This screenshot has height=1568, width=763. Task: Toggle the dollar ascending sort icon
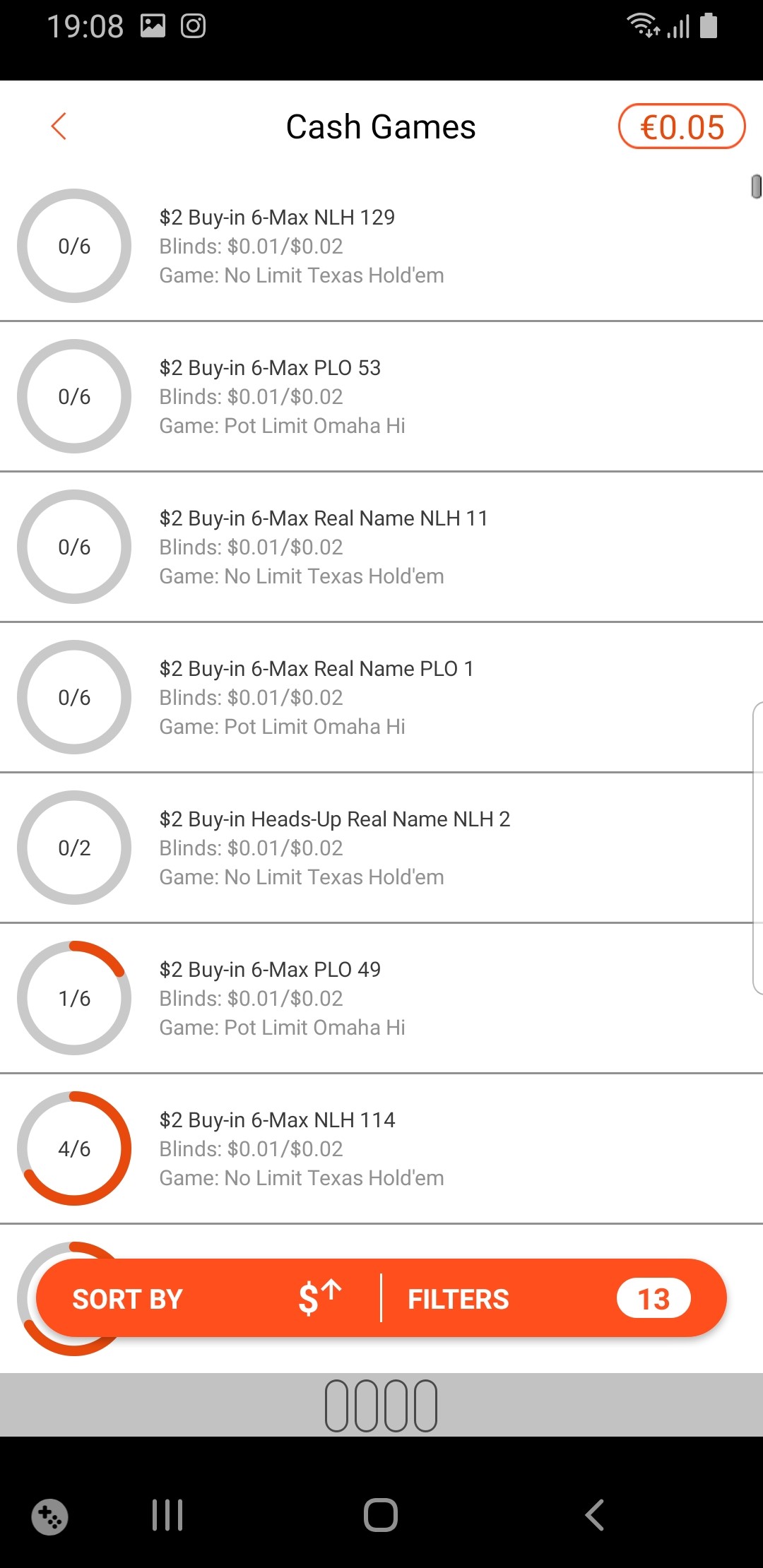click(319, 1298)
